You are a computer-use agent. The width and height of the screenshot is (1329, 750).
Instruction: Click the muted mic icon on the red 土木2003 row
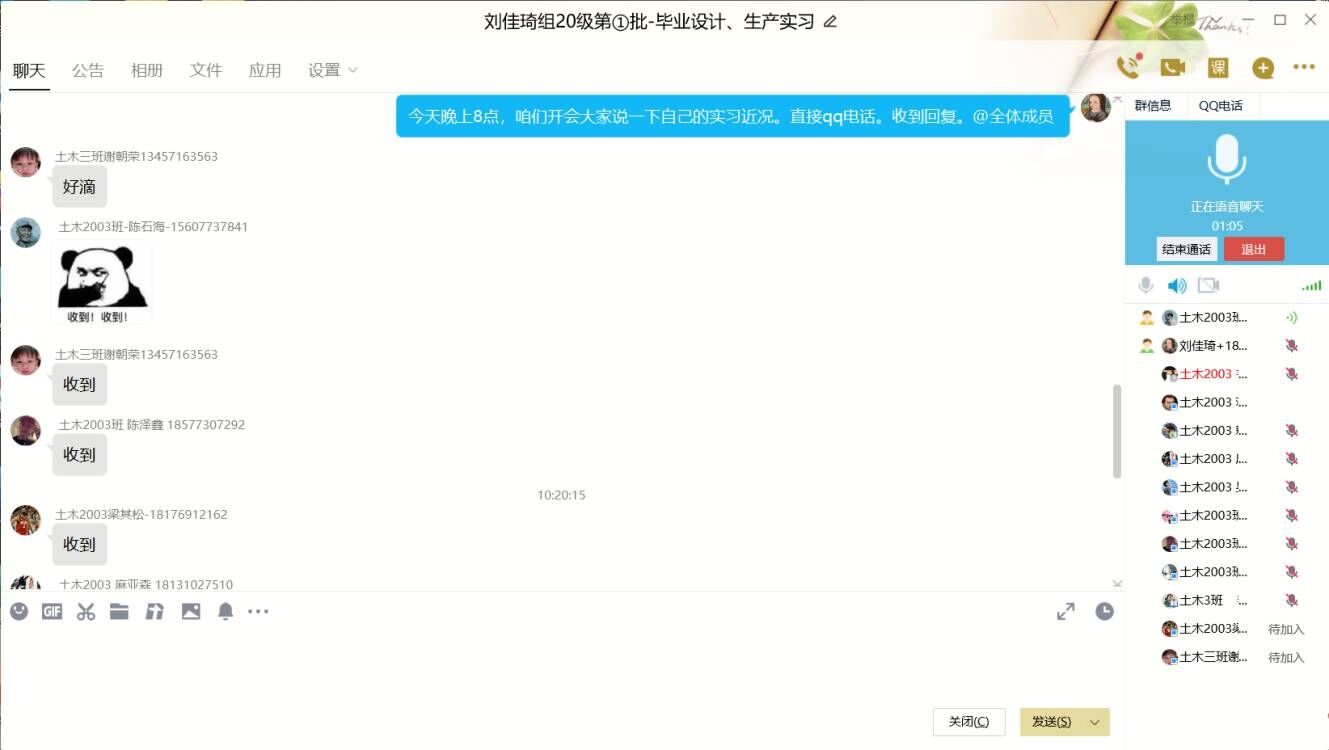coord(1291,374)
